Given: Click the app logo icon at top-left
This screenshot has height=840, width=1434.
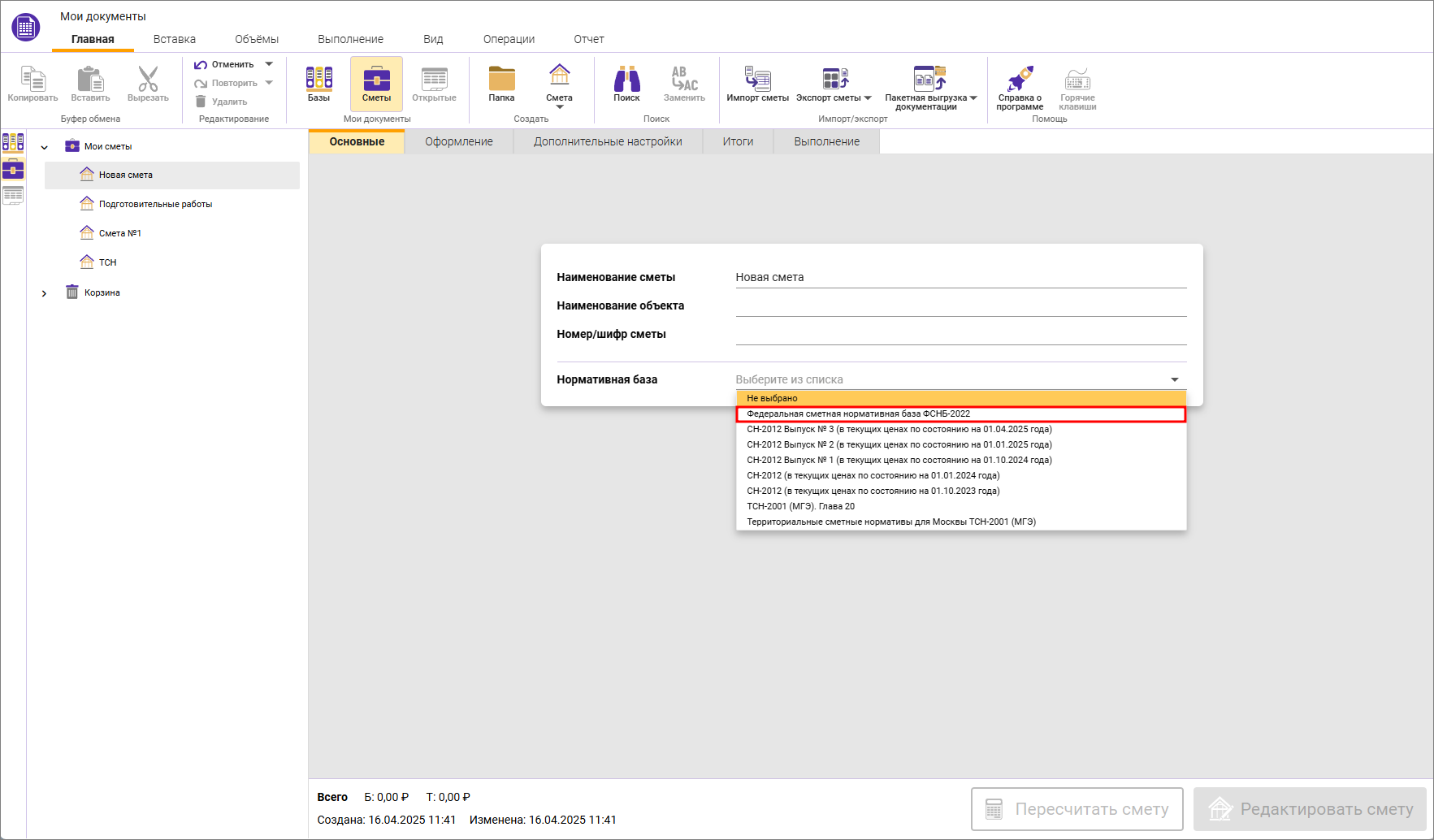Looking at the screenshot, I should [x=26, y=27].
